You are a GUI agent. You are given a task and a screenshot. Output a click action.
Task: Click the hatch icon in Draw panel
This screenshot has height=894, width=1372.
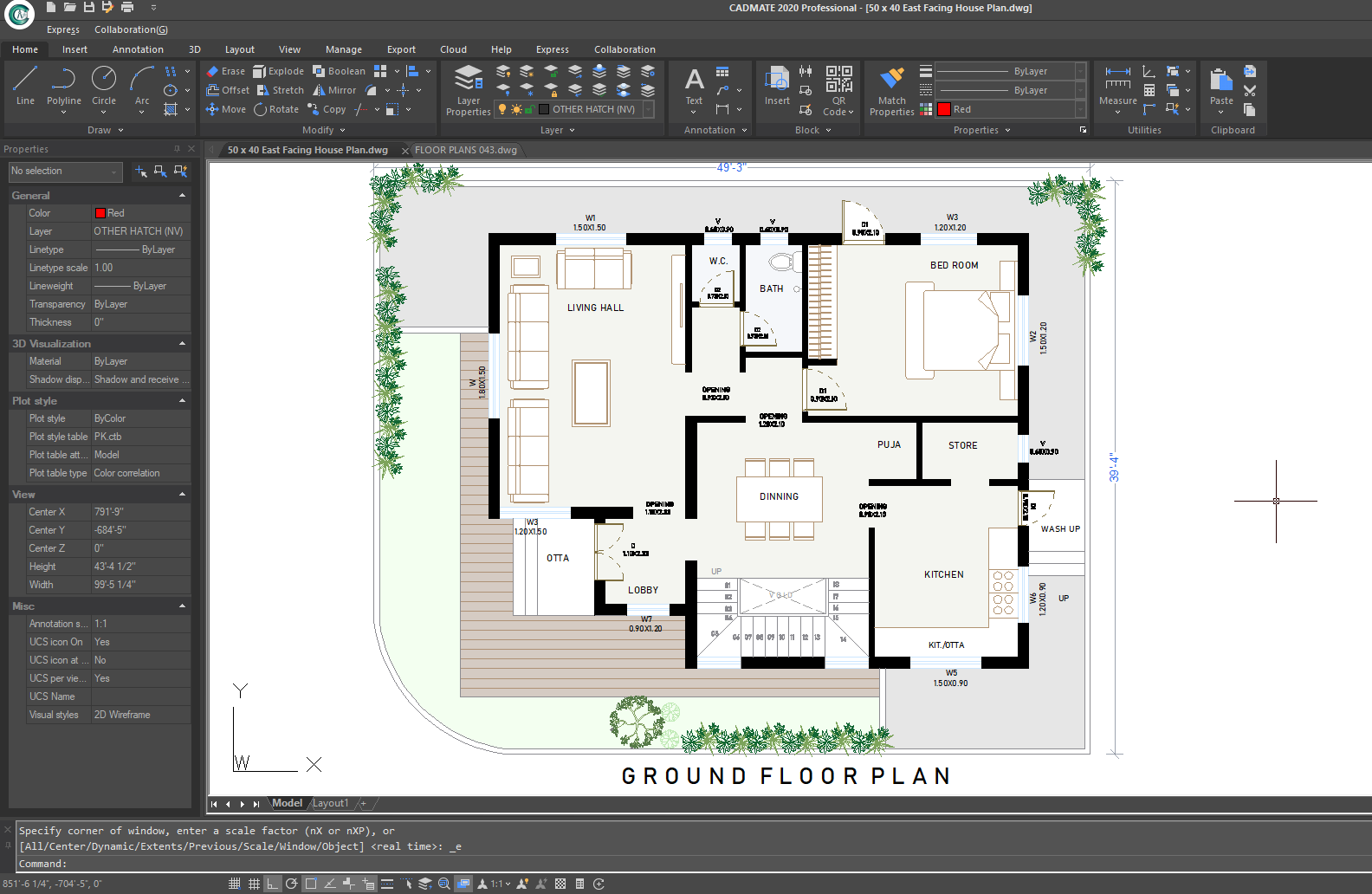pos(171,109)
